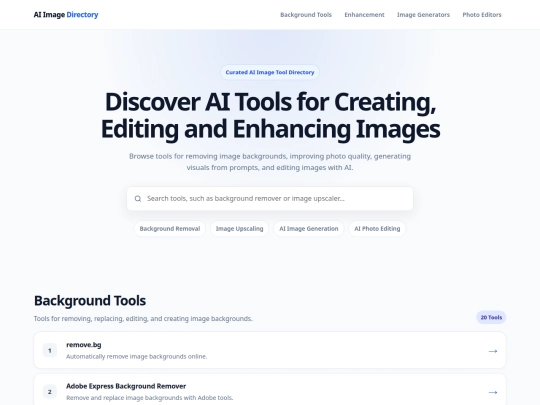Click 'Automatically remove image backgrounds online.' description
540x405 pixels.
tap(136, 356)
